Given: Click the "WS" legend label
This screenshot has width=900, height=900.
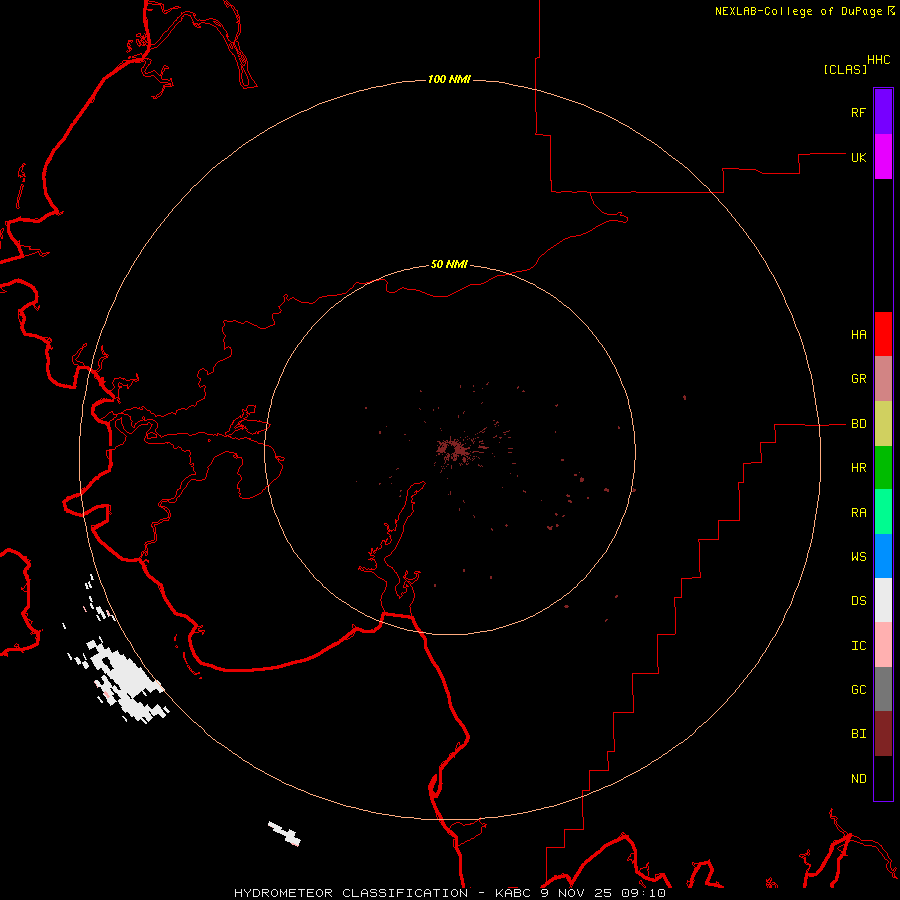Looking at the screenshot, I should pyautogui.click(x=858, y=557).
